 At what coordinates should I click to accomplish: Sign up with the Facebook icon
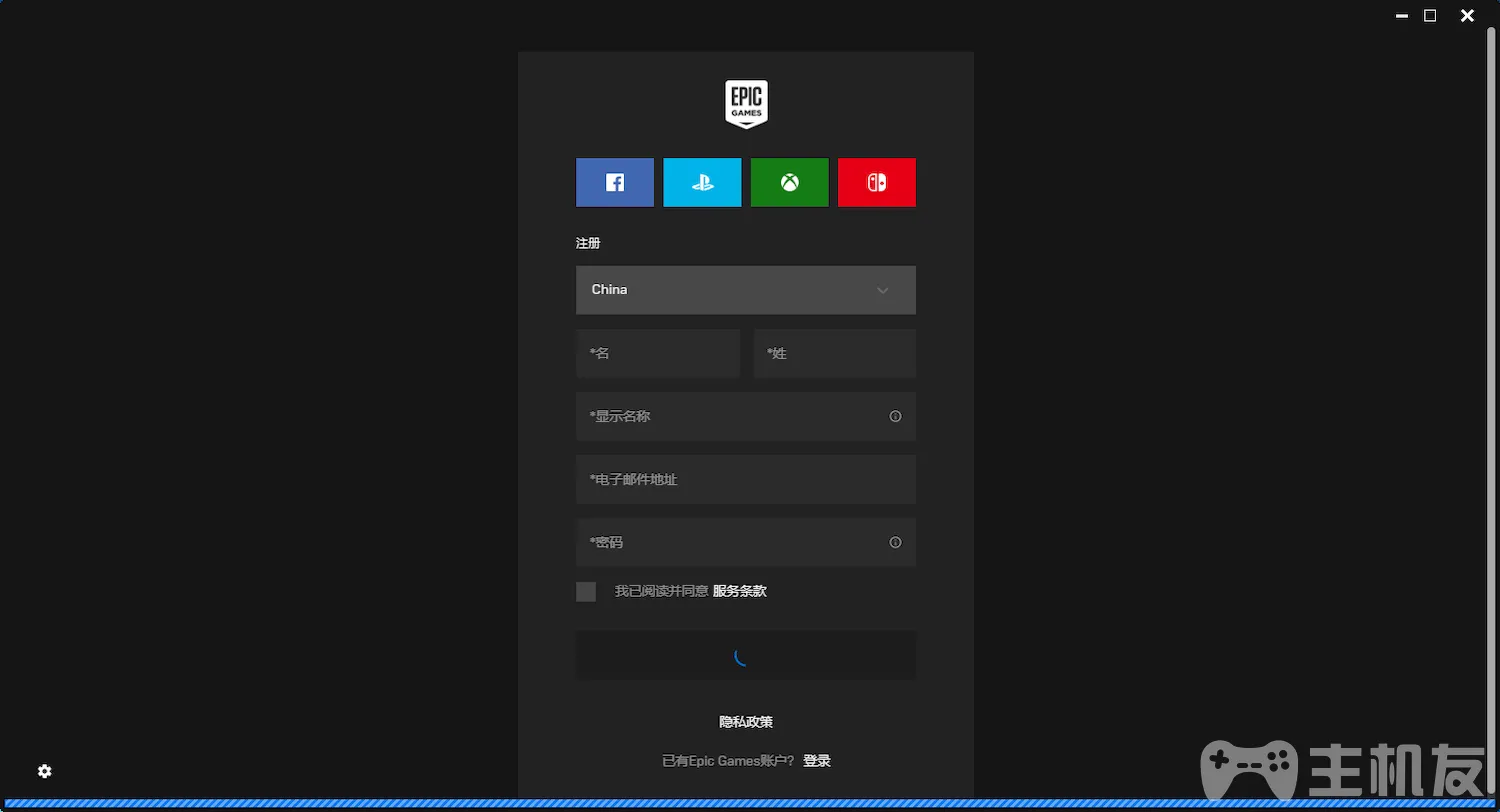[x=615, y=183]
